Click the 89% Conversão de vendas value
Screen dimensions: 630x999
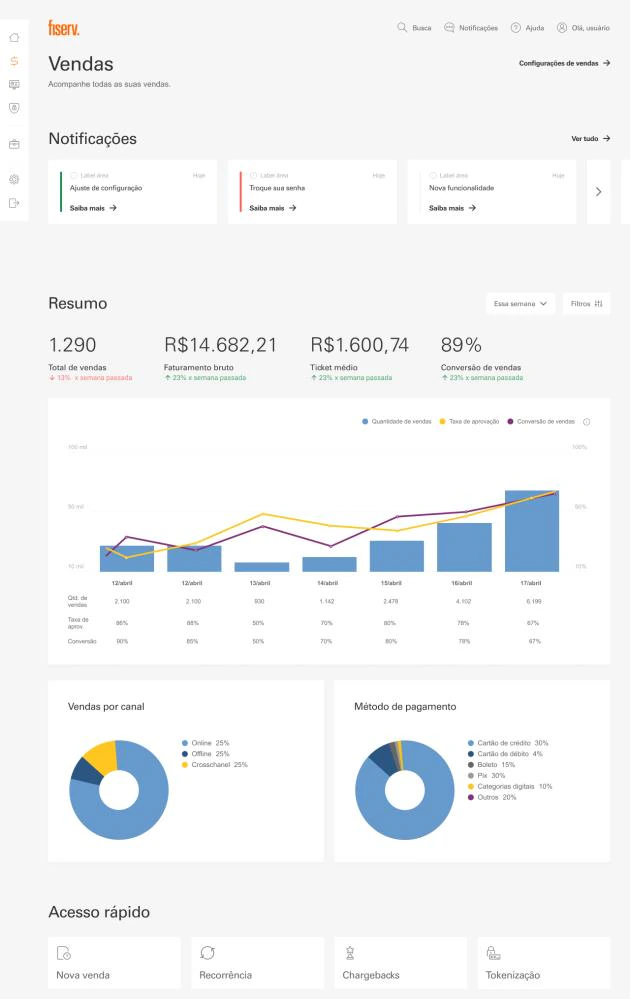point(461,345)
